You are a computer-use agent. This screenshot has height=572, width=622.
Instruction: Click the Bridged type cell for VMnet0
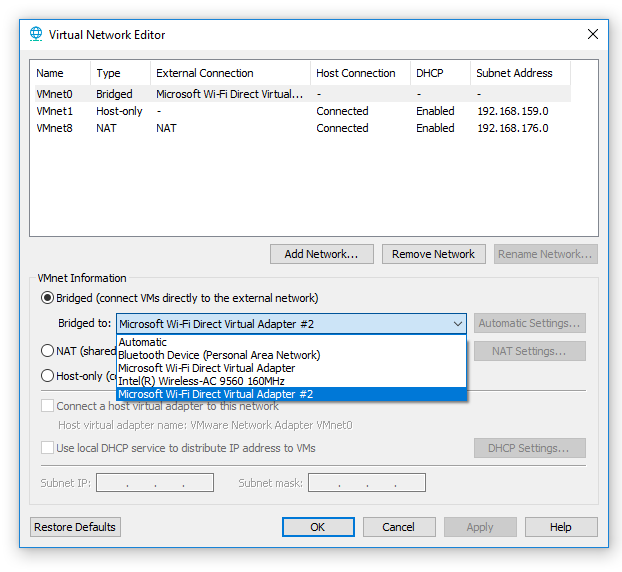114,94
